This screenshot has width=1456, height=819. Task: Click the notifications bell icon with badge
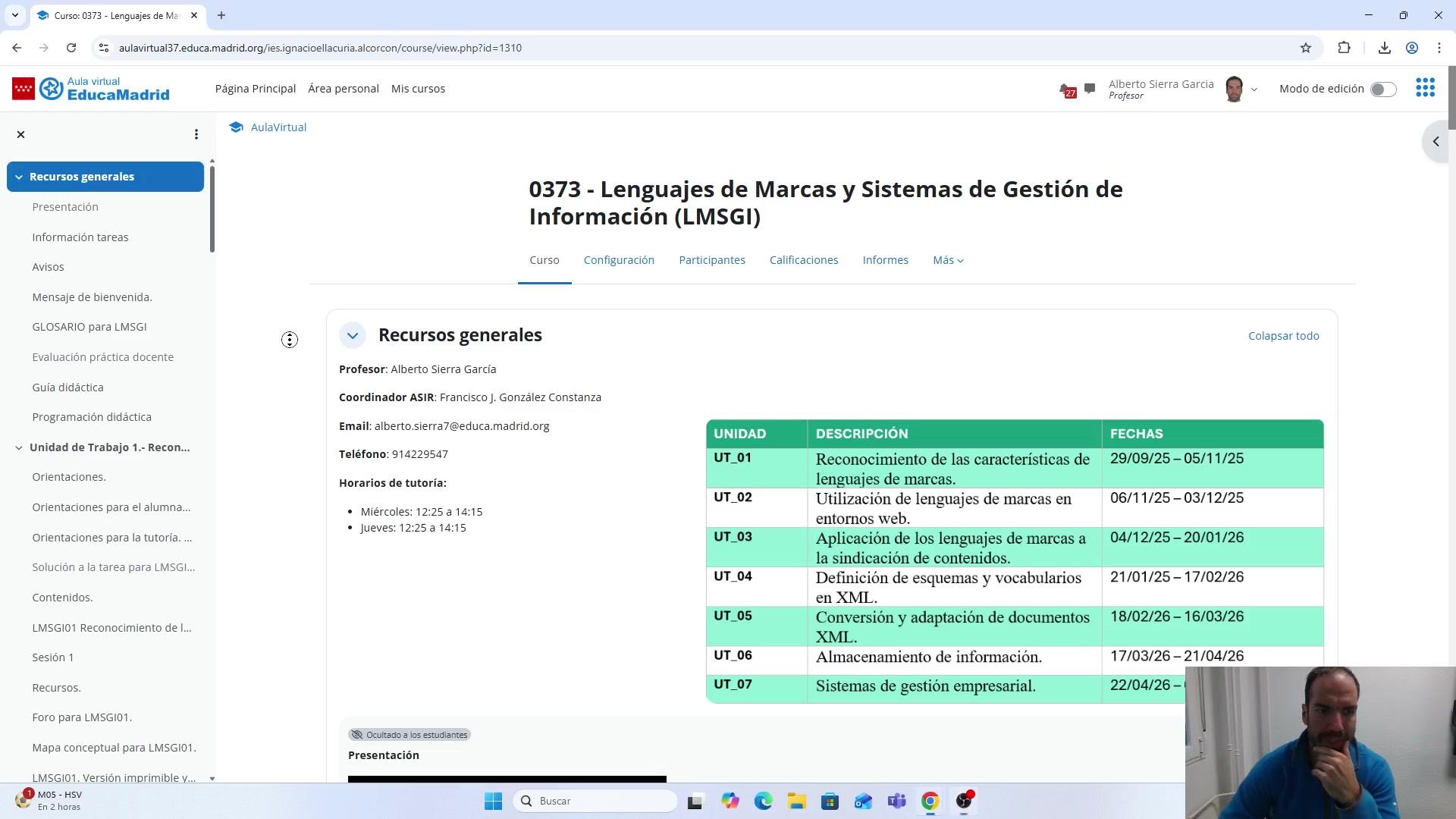[x=1066, y=89]
